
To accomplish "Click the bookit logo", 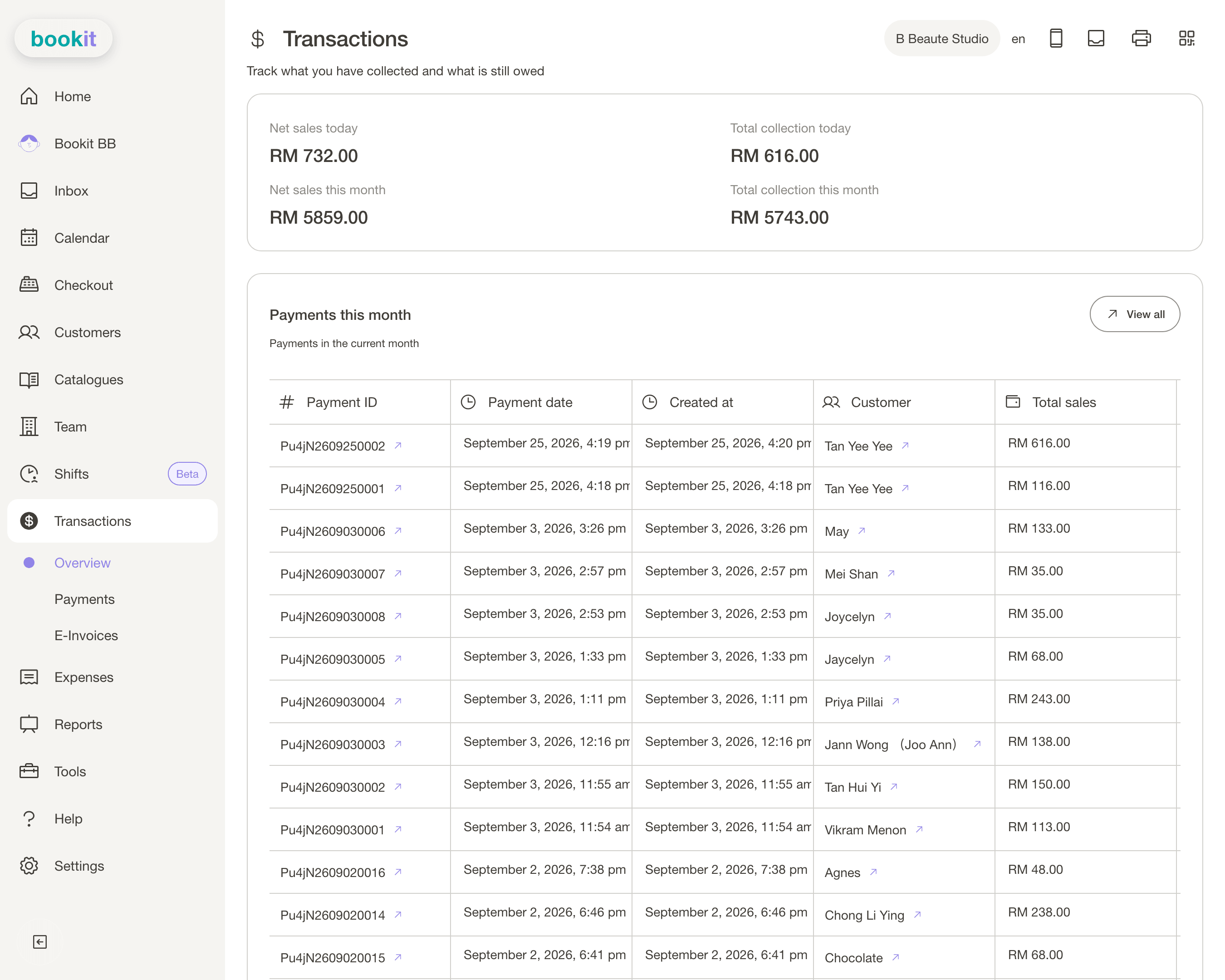I will (x=63, y=39).
